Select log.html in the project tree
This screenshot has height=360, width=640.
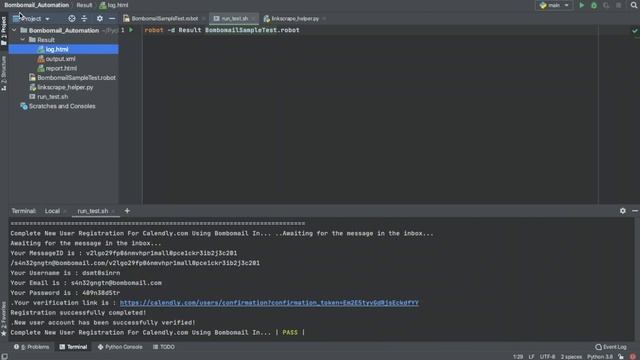click(57, 49)
